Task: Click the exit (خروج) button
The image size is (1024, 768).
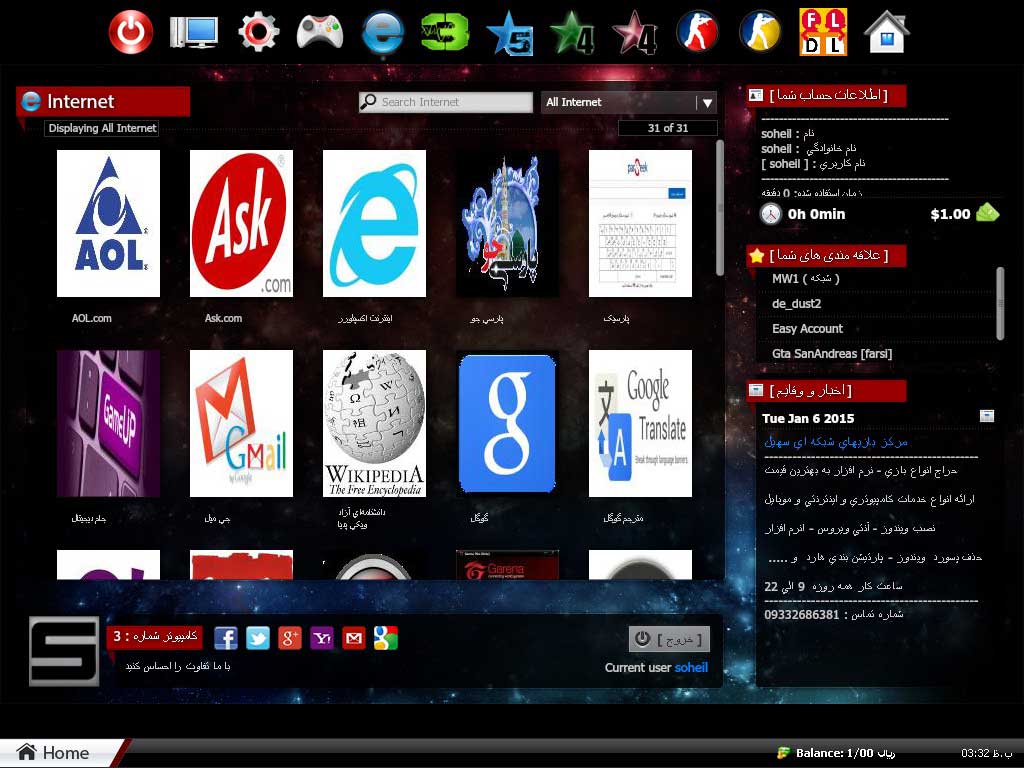Action: 669,639
